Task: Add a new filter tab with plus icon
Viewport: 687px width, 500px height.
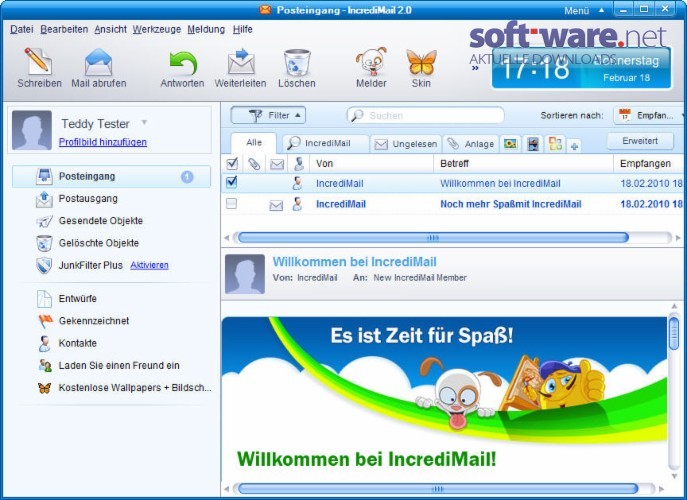Action: pos(574,146)
